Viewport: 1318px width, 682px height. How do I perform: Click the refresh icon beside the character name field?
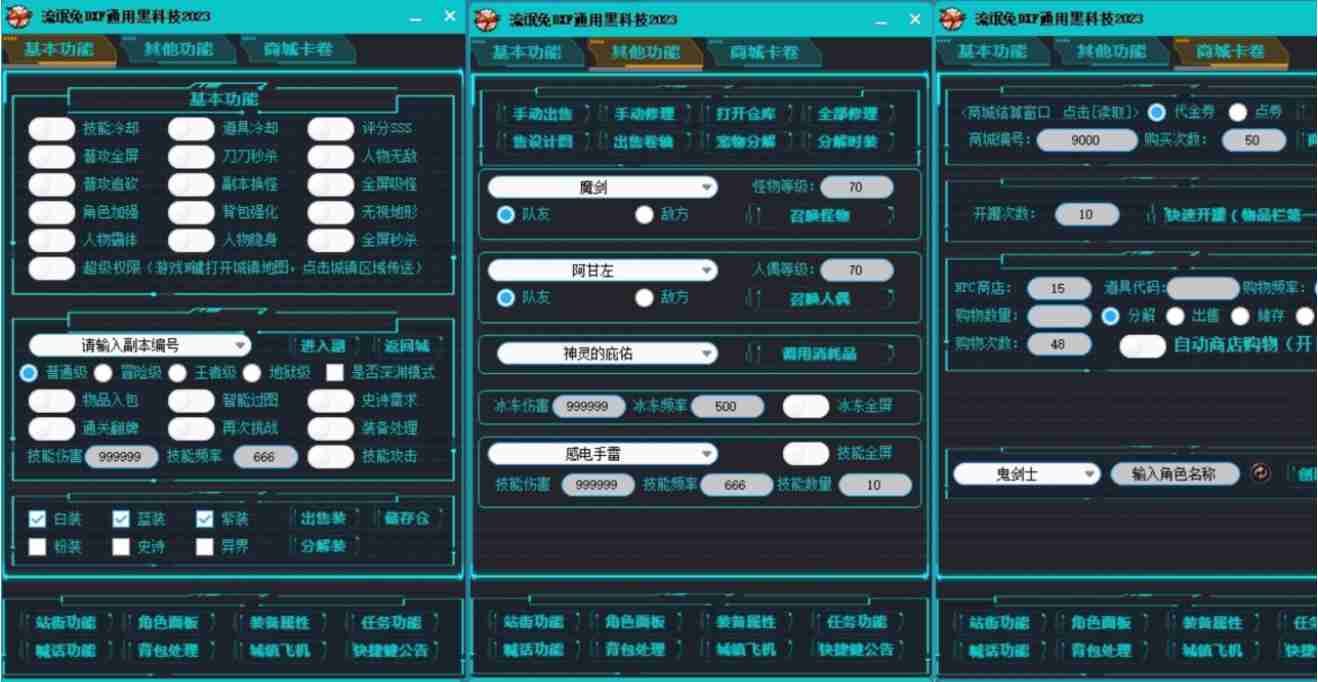pyautogui.click(x=1260, y=474)
